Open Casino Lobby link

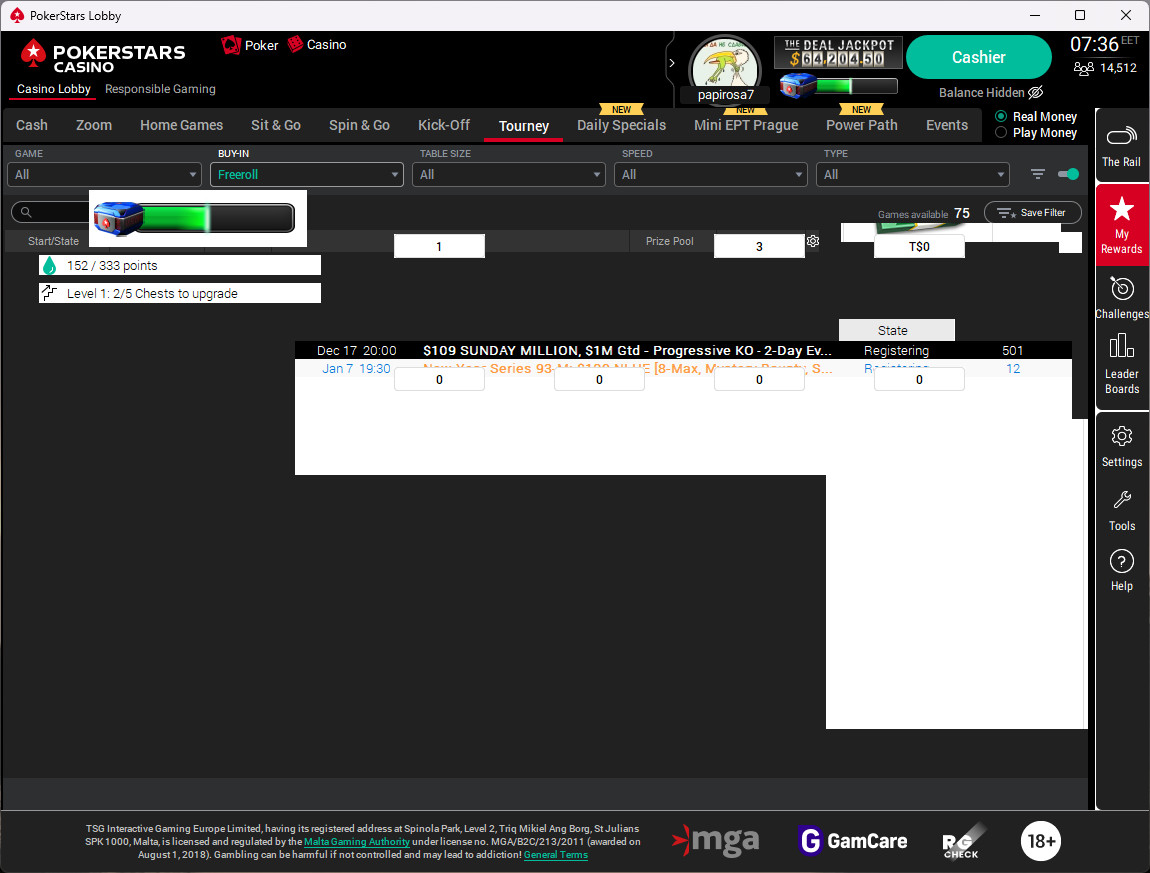tap(54, 89)
